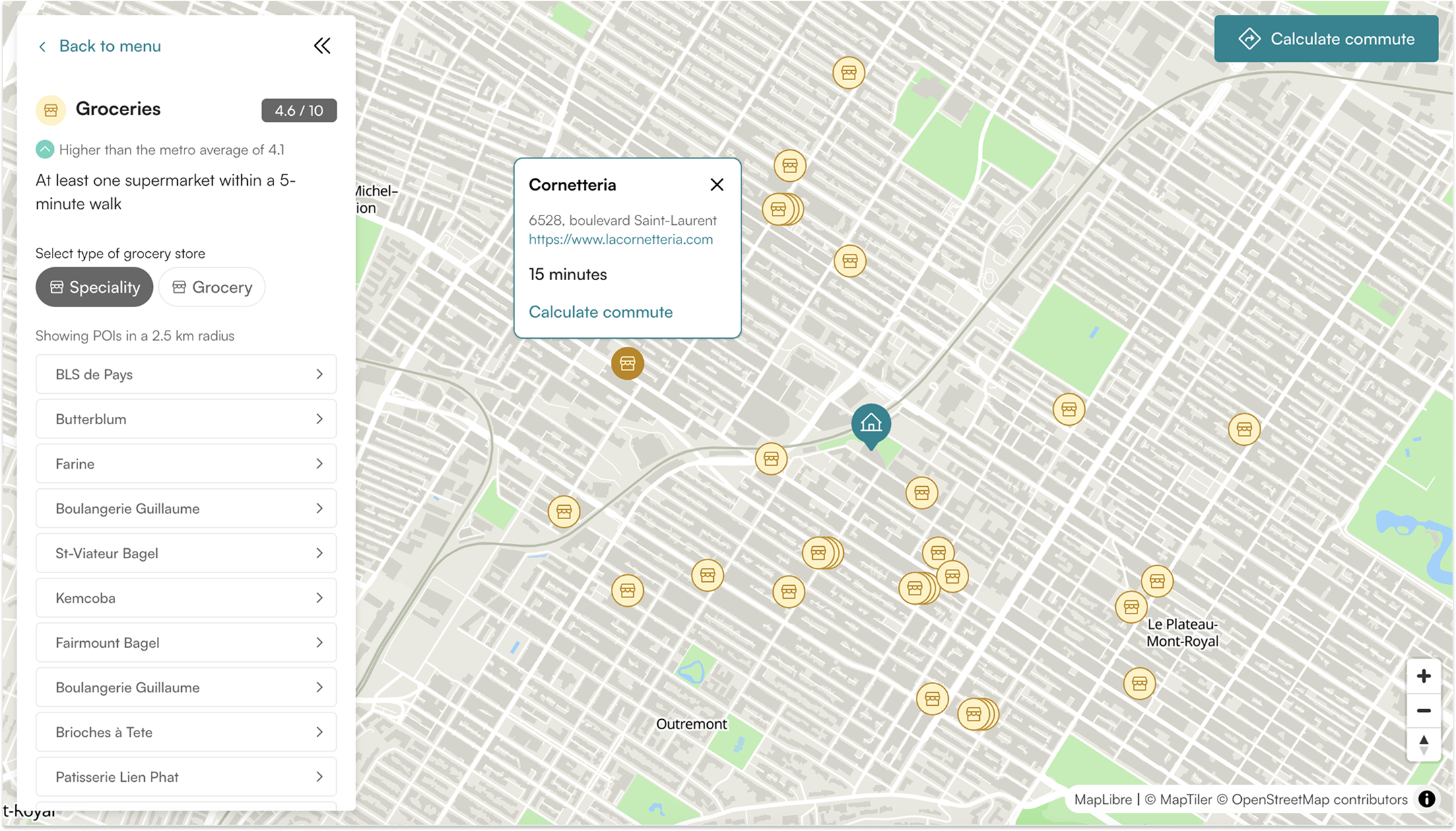Zoom out using the minus map control

pyautogui.click(x=1423, y=710)
